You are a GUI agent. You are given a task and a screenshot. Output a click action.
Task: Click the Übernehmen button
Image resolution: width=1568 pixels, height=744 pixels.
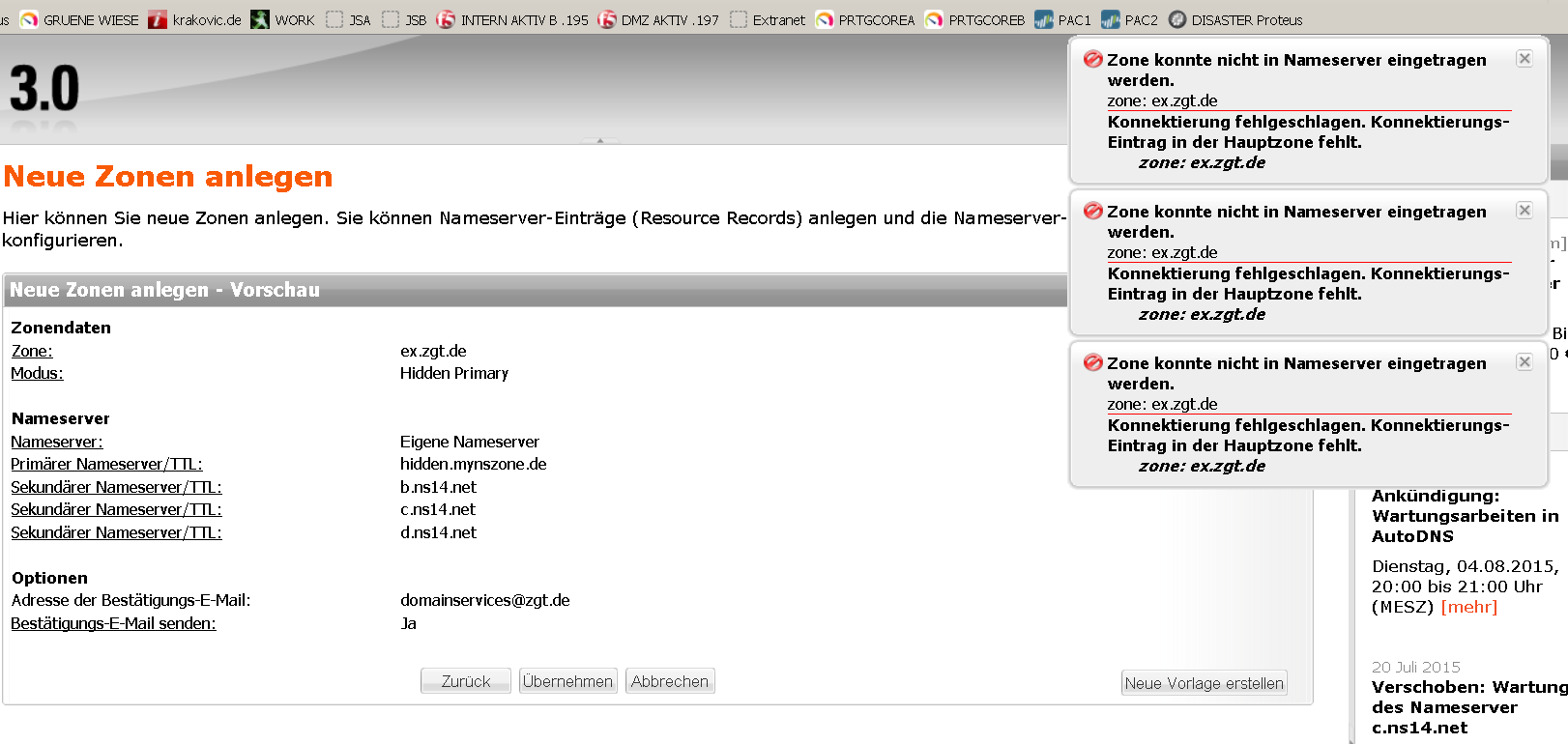(x=567, y=681)
